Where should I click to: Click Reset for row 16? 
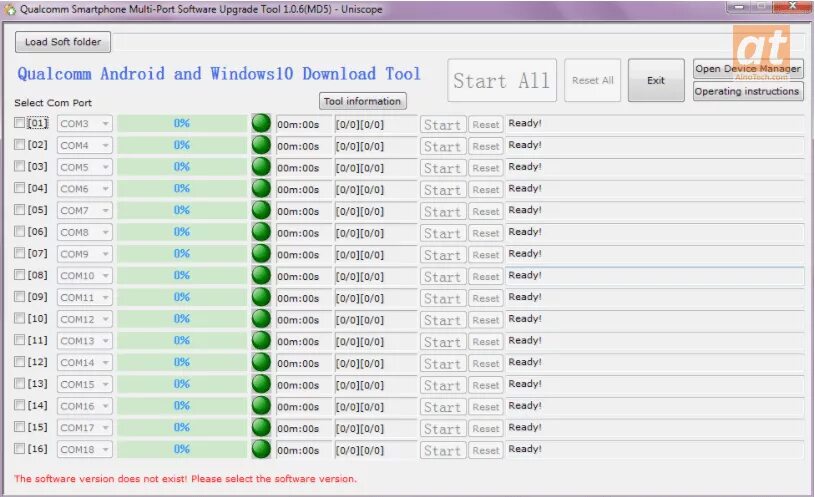[486, 450]
